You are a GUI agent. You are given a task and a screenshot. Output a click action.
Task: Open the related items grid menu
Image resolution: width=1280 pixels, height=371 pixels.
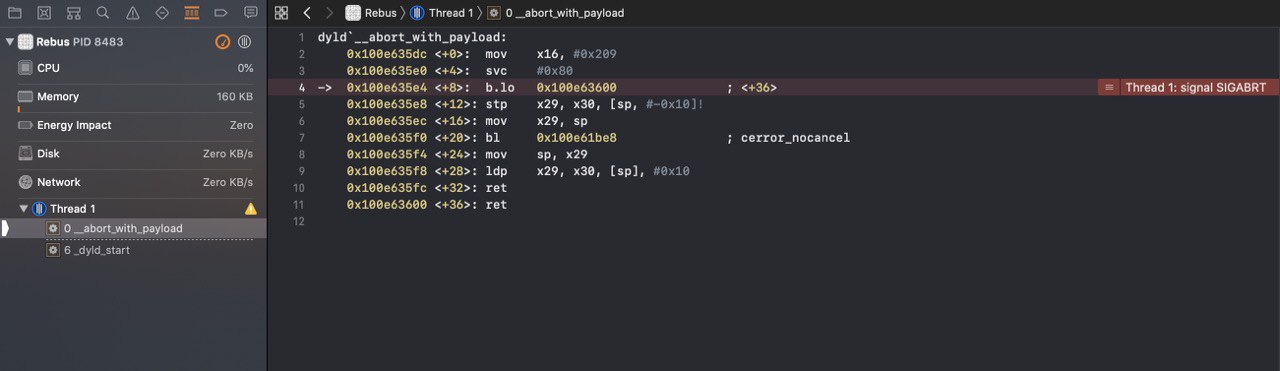click(x=281, y=13)
